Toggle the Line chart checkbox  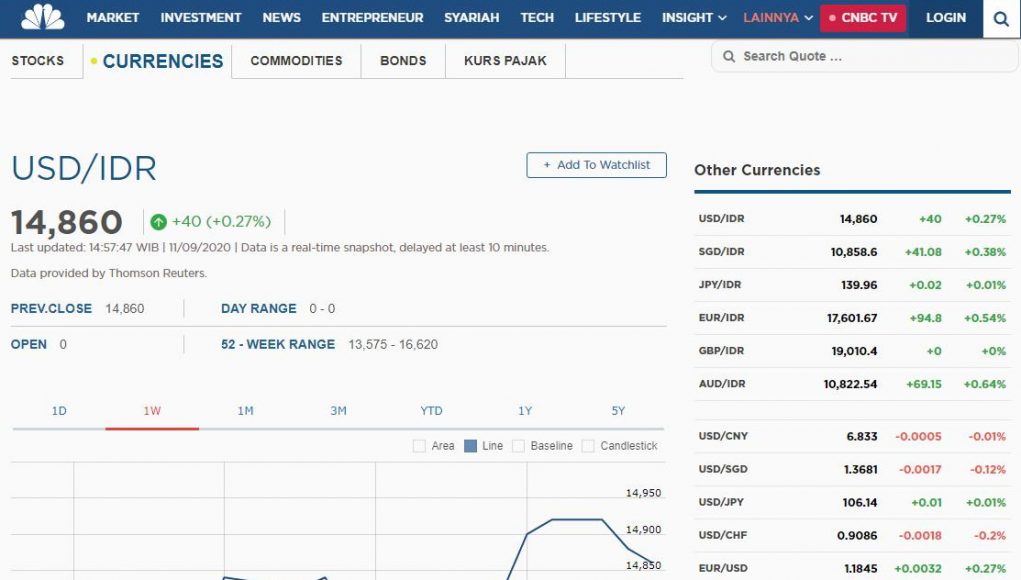(471, 446)
